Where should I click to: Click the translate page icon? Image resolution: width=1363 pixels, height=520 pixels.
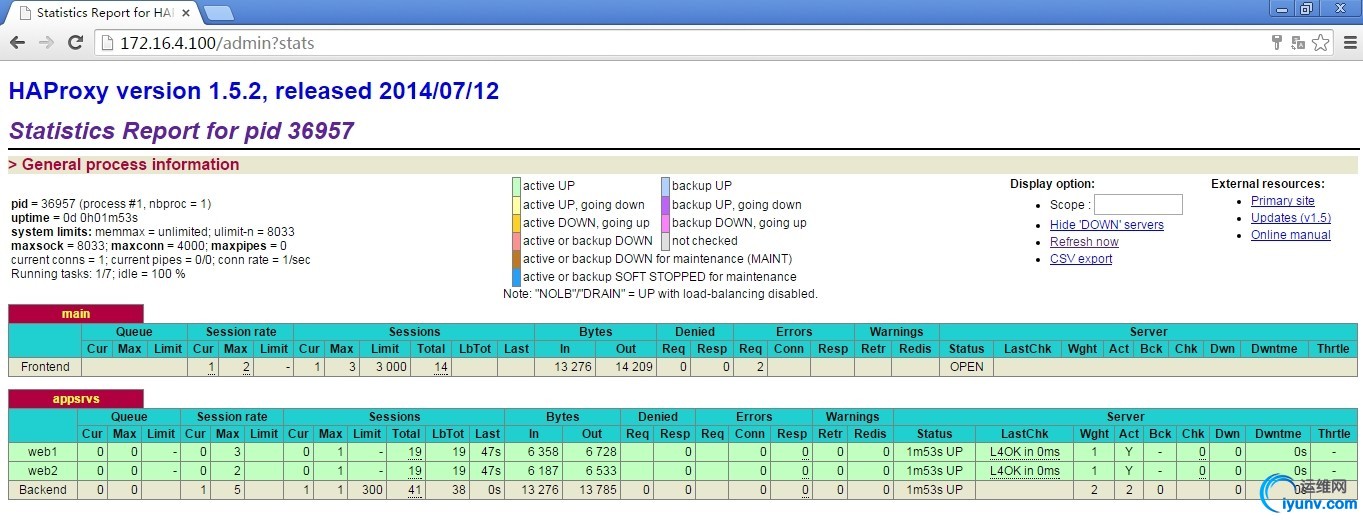pyautogui.click(x=1297, y=43)
